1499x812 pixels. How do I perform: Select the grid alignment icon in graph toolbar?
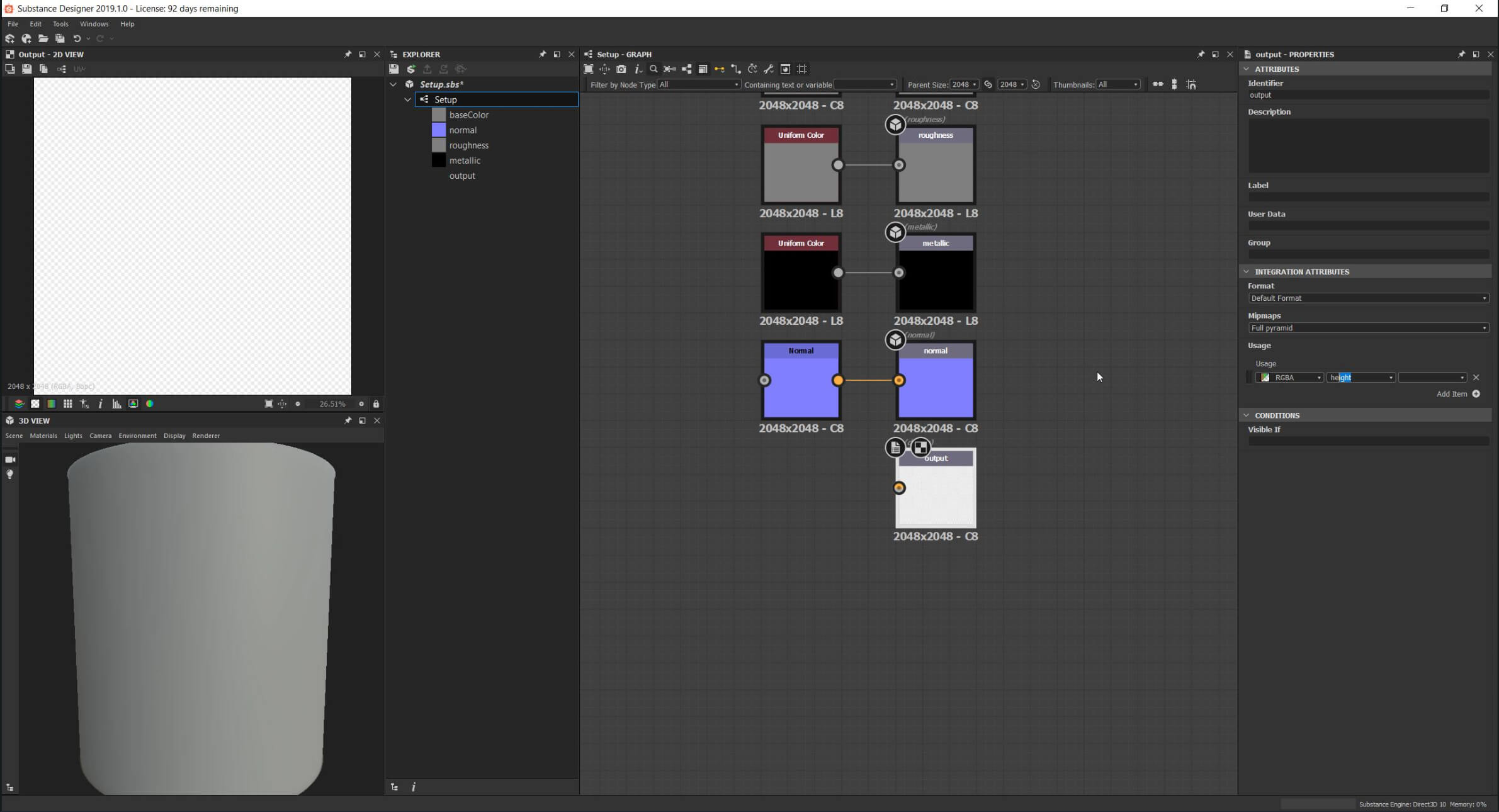tap(802, 69)
